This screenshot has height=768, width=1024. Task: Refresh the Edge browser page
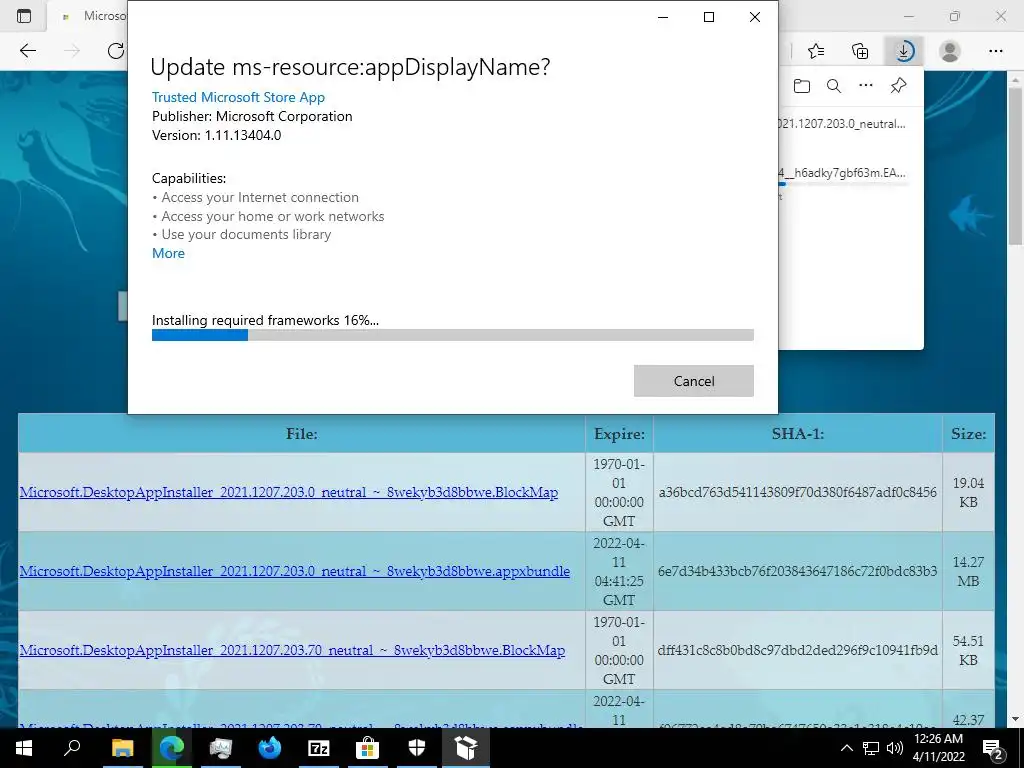coord(116,51)
